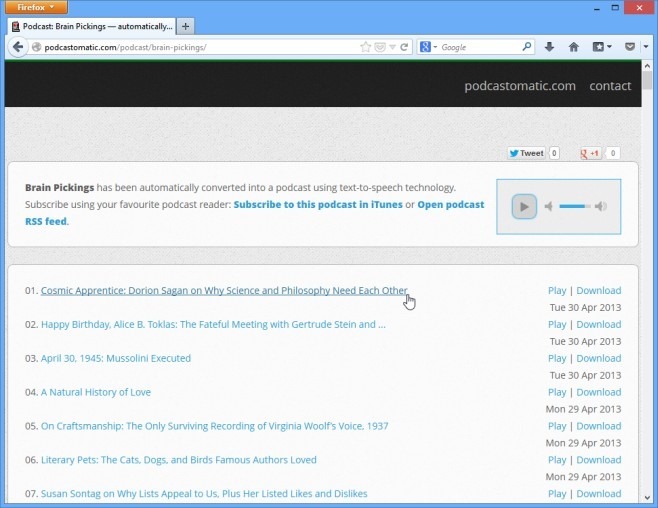This screenshot has width=658, height=508.
Task: Select the Podcast: Brain Pickings tab
Action: 90,25
